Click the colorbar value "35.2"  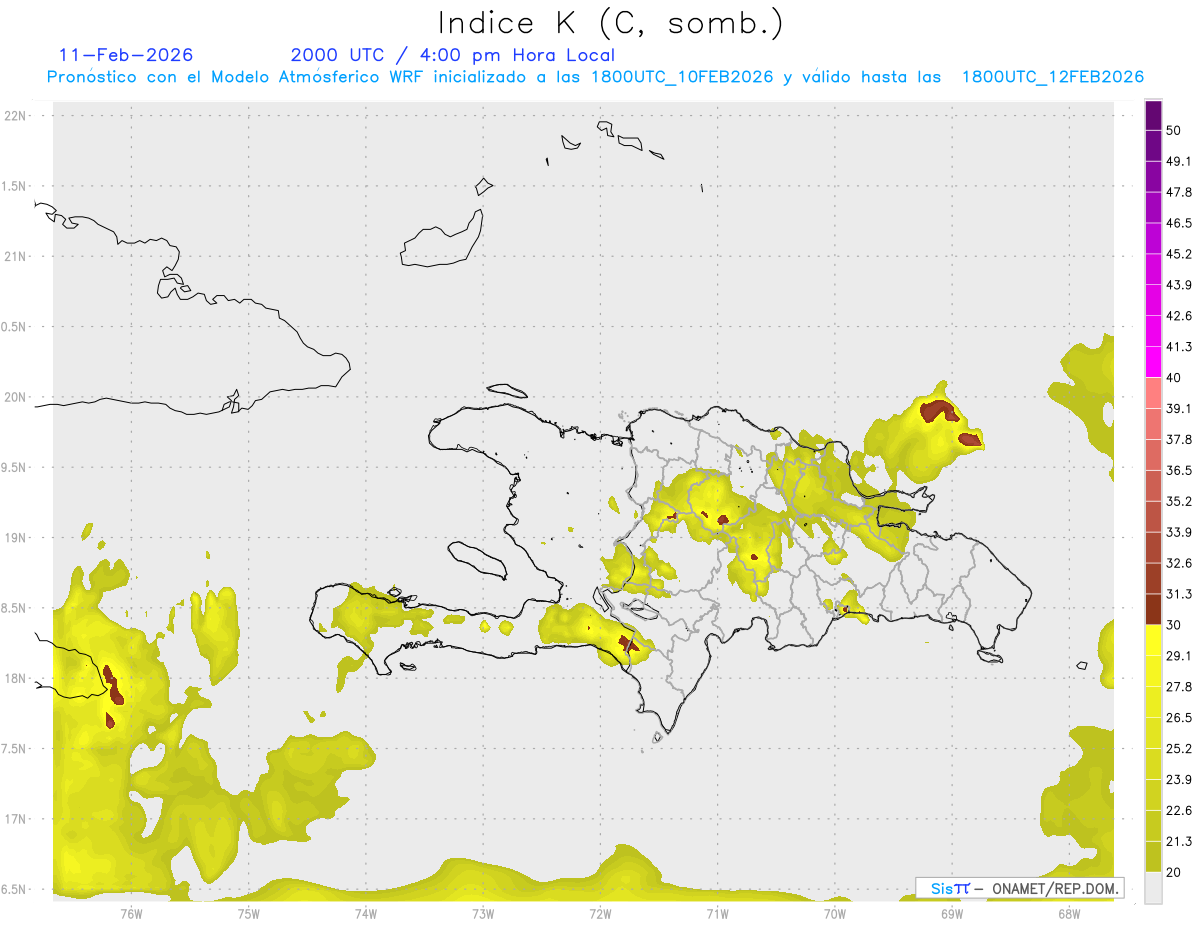(x=1179, y=501)
